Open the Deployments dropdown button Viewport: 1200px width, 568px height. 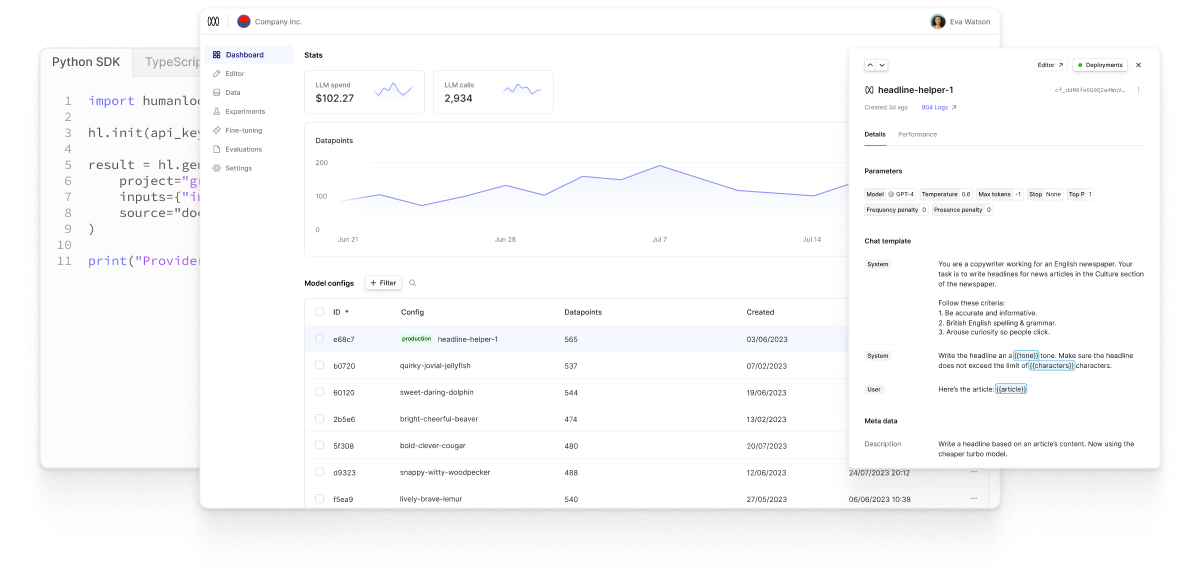coord(1100,65)
